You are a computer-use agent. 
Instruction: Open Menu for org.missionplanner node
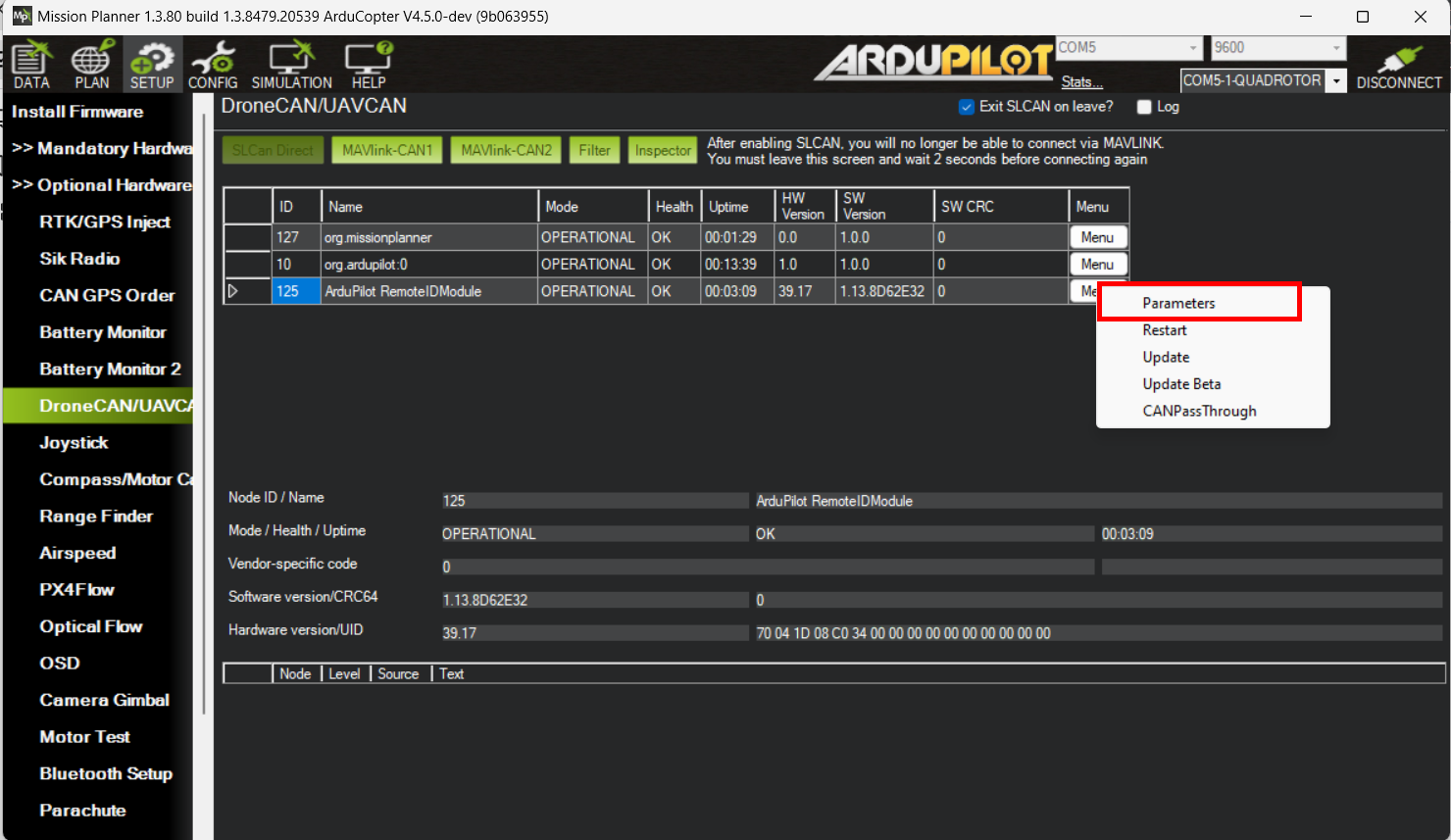pos(1097,237)
